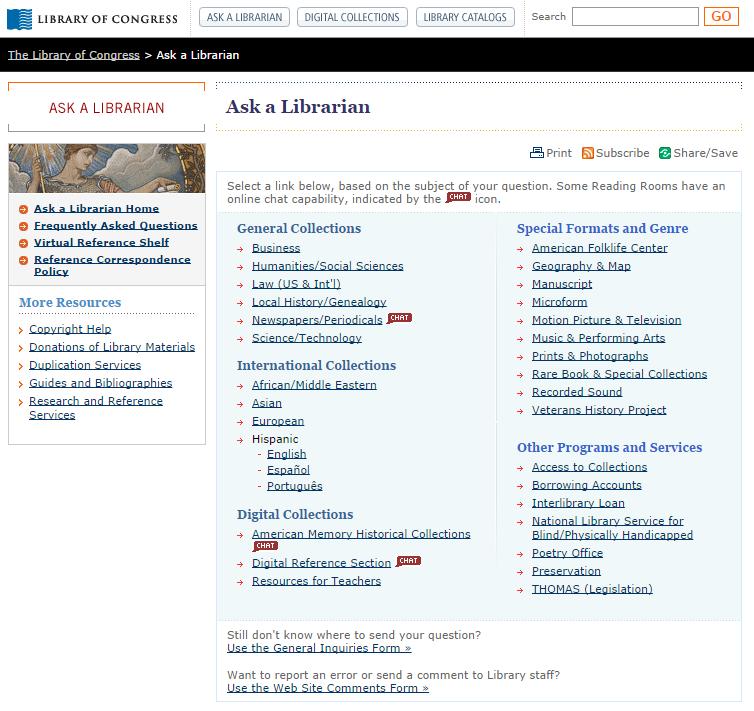View Reference Correspondence Policy
This screenshot has height=711, width=754.
tap(112, 265)
